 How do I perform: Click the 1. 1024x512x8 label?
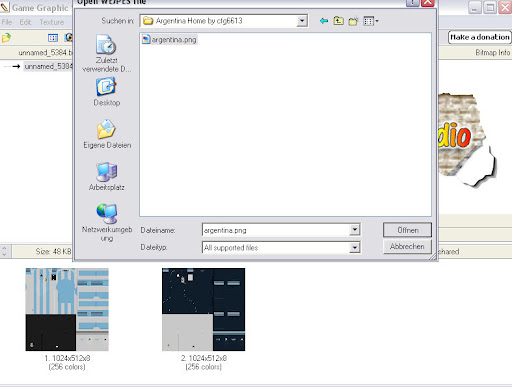tap(67, 358)
